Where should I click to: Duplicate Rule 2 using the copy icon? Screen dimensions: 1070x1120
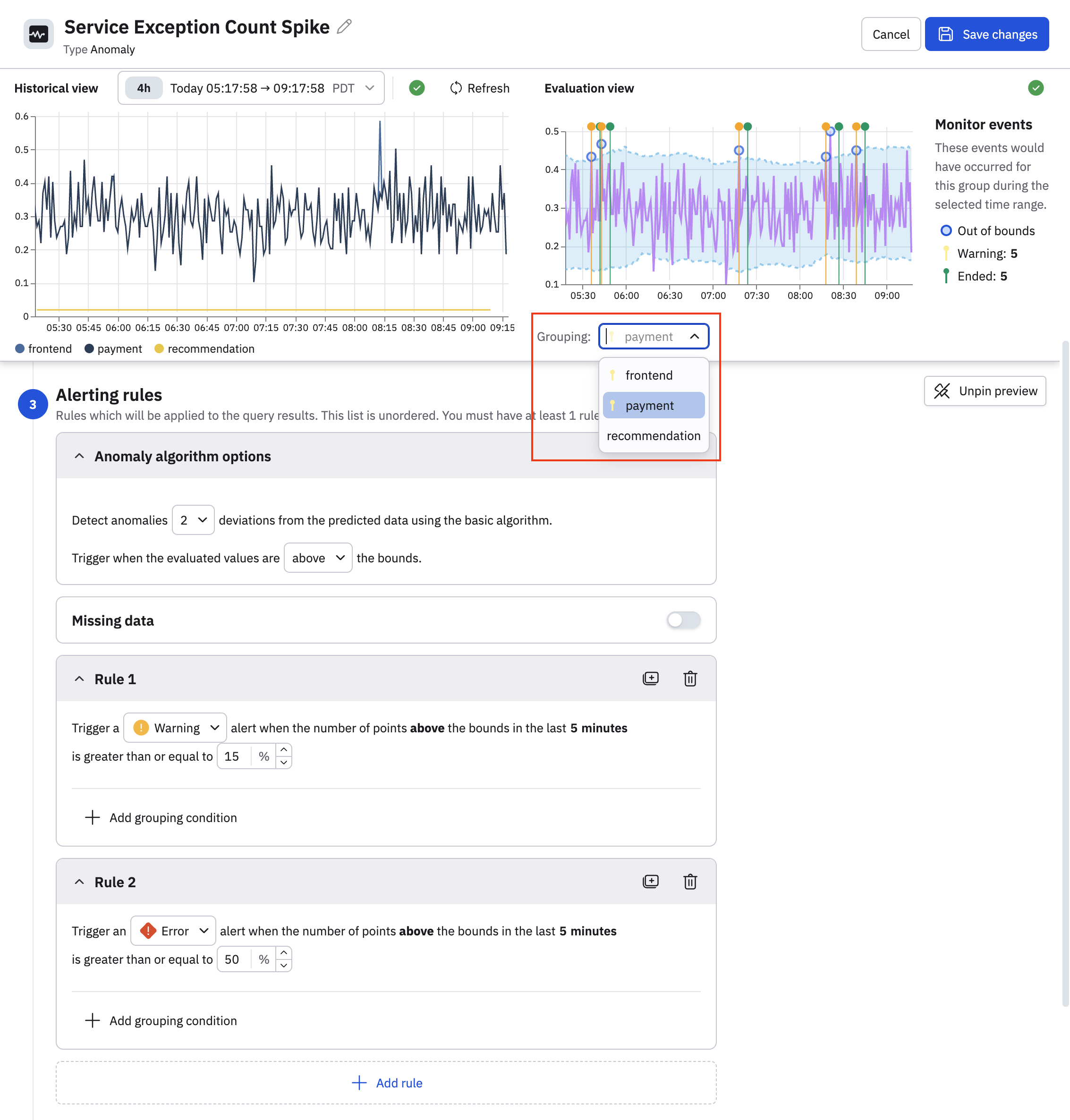[650, 882]
